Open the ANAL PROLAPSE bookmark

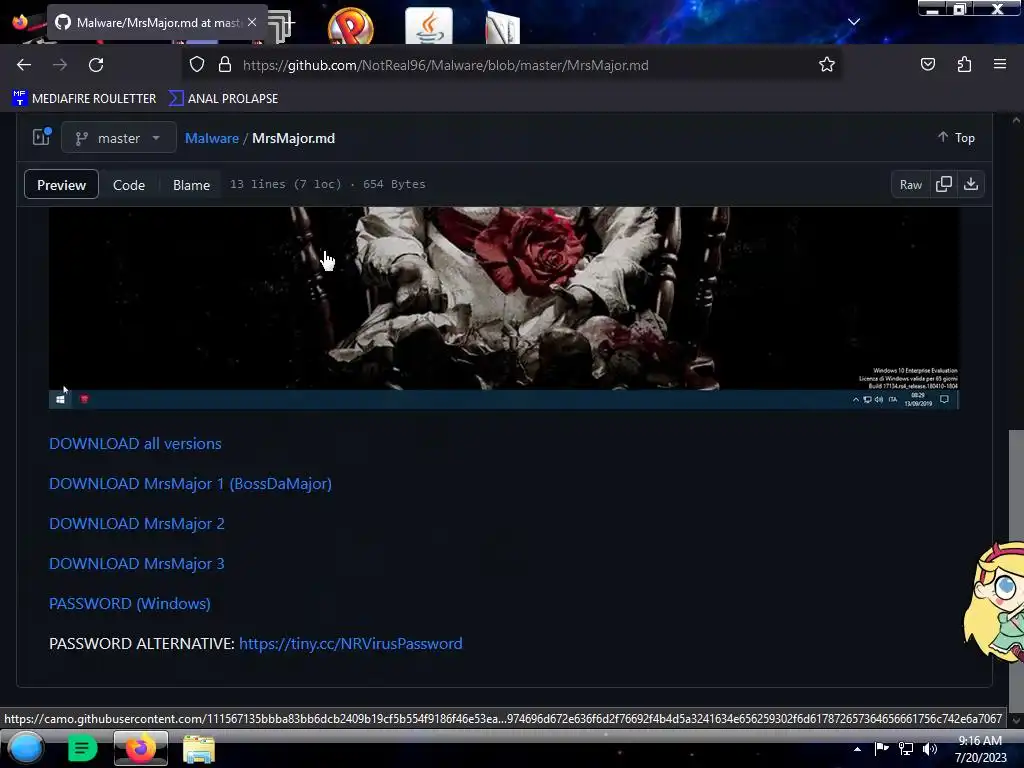pos(223,99)
